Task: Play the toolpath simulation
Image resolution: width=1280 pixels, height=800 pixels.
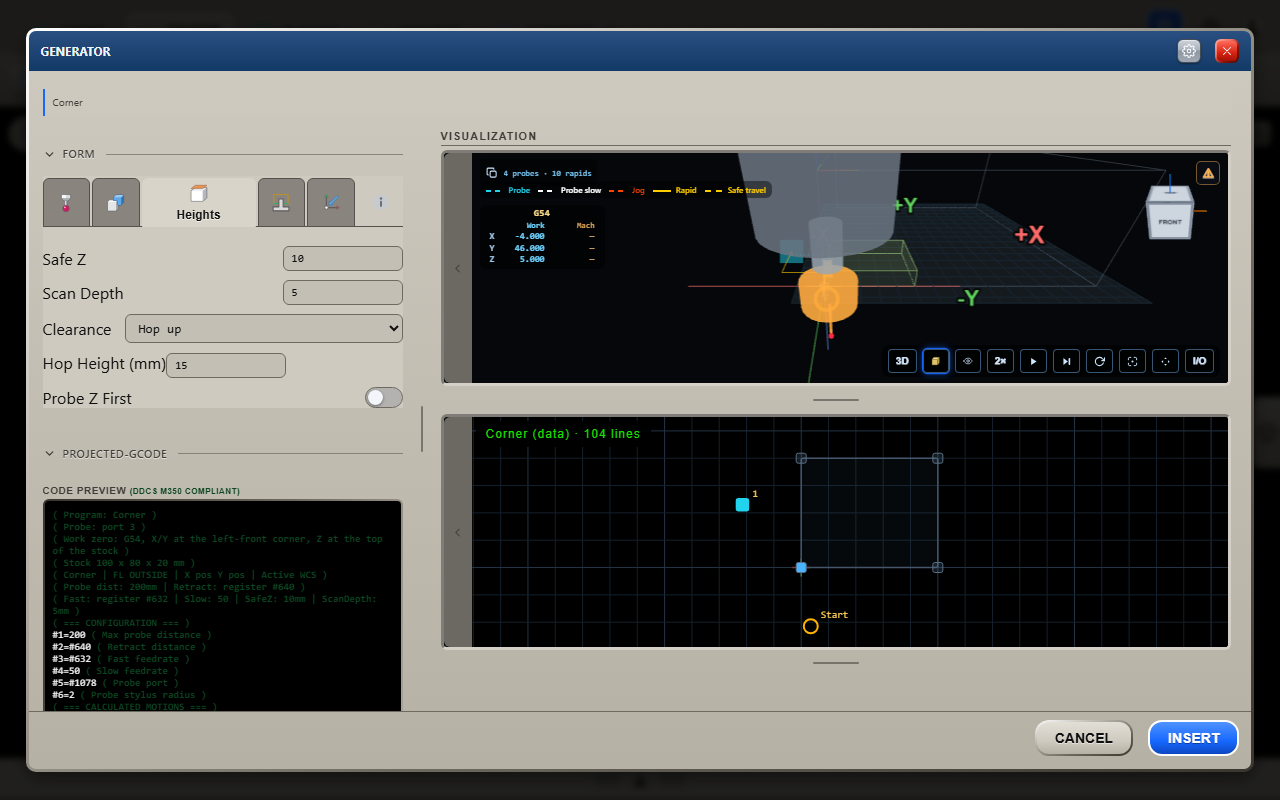Action: pos(1034,361)
